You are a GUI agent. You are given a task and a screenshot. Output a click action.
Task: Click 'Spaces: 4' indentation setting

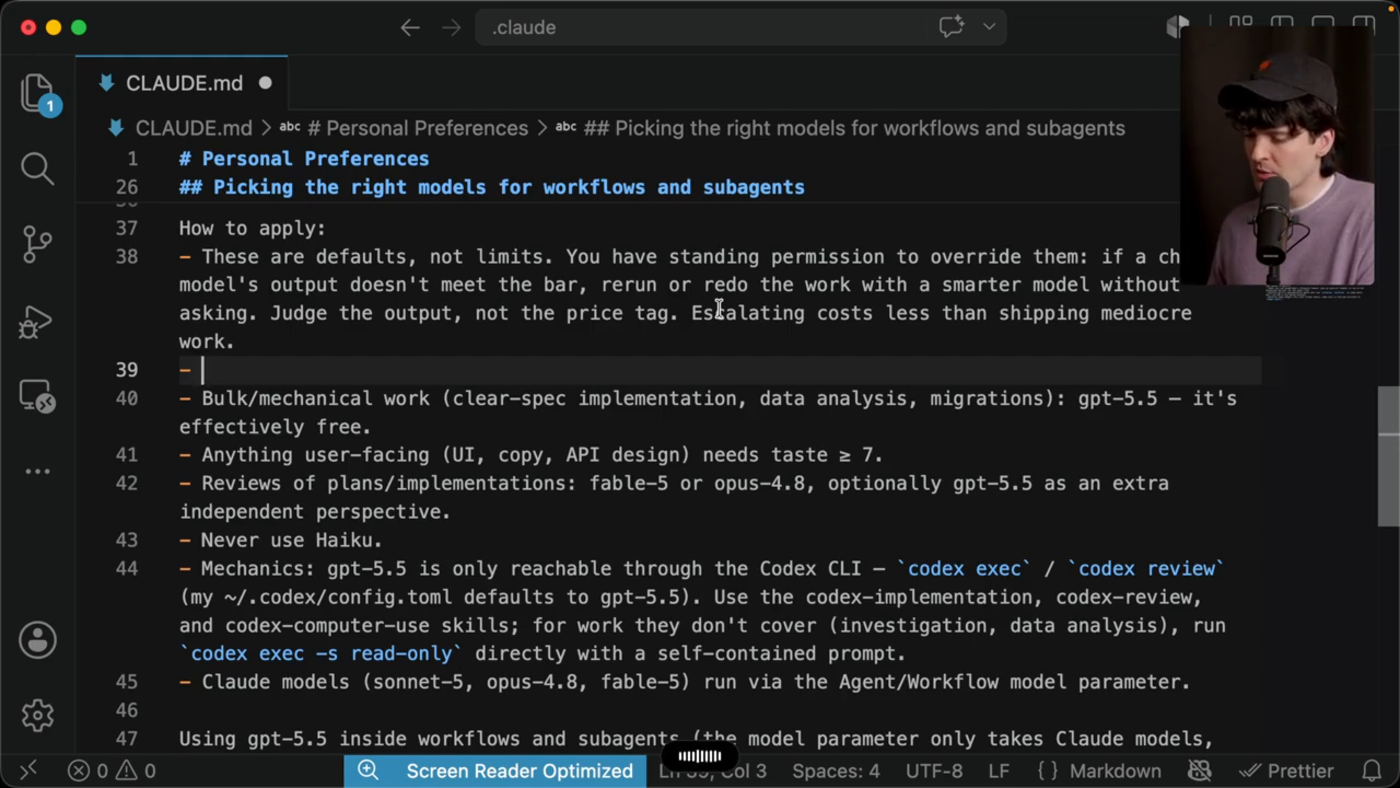836,771
